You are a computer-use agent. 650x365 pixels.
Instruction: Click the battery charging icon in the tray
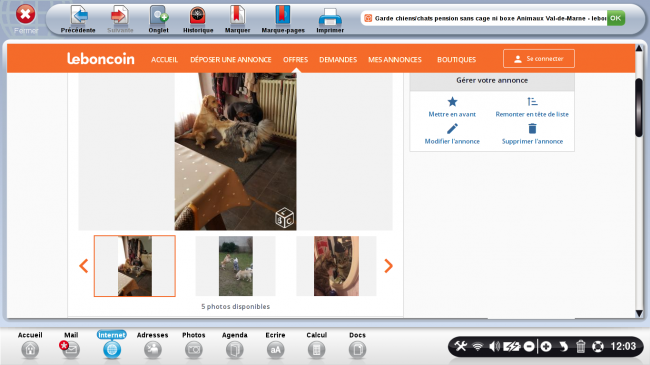point(512,346)
